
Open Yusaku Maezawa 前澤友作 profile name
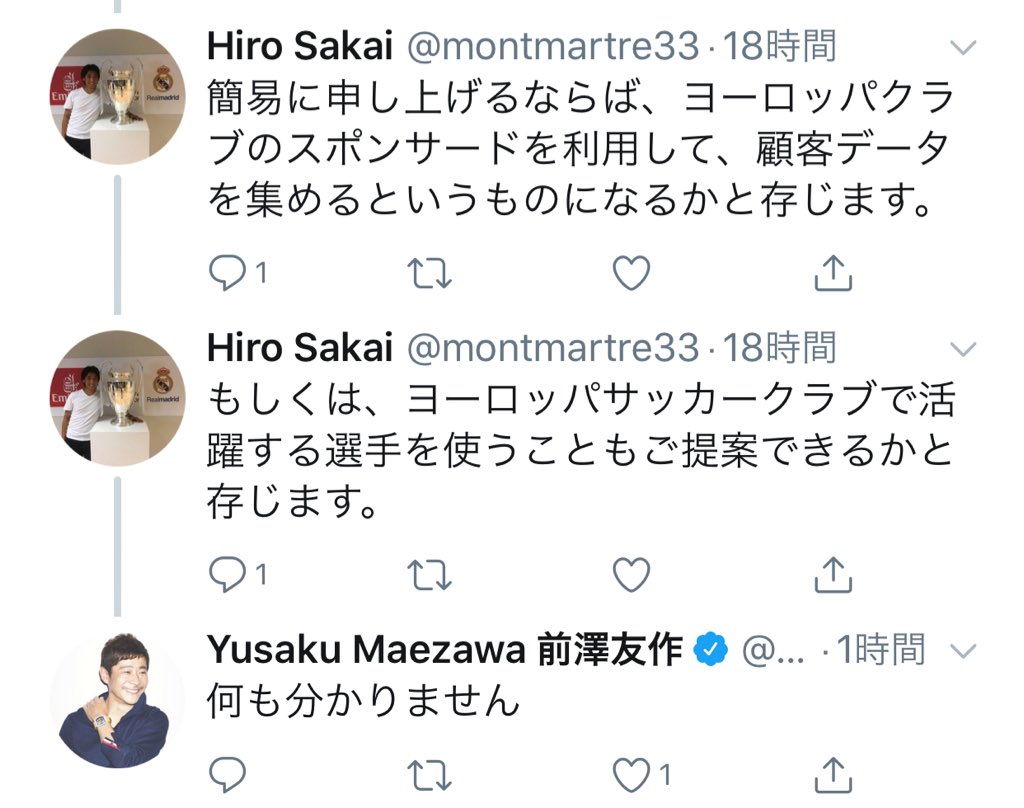(444, 650)
